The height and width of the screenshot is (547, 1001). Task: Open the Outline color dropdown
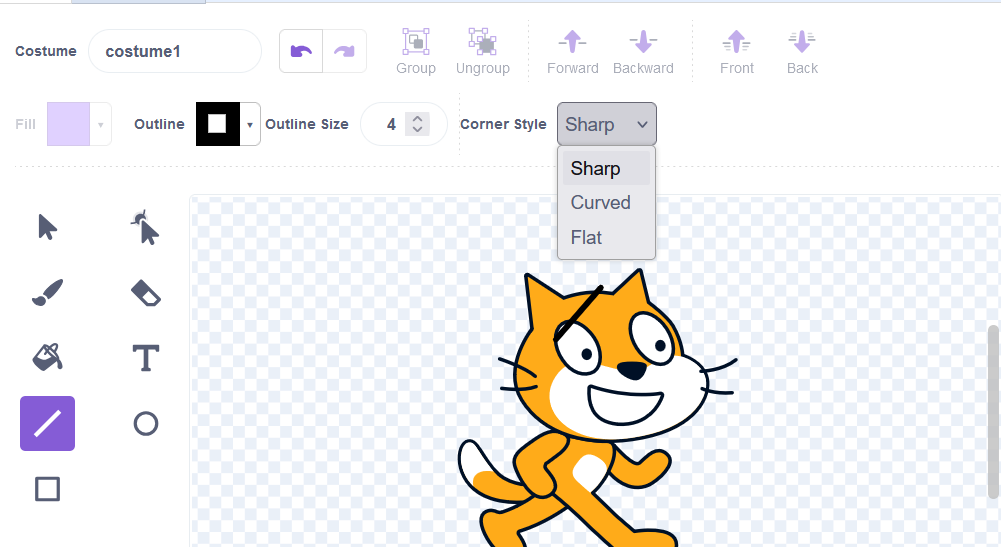(x=249, y=125)
